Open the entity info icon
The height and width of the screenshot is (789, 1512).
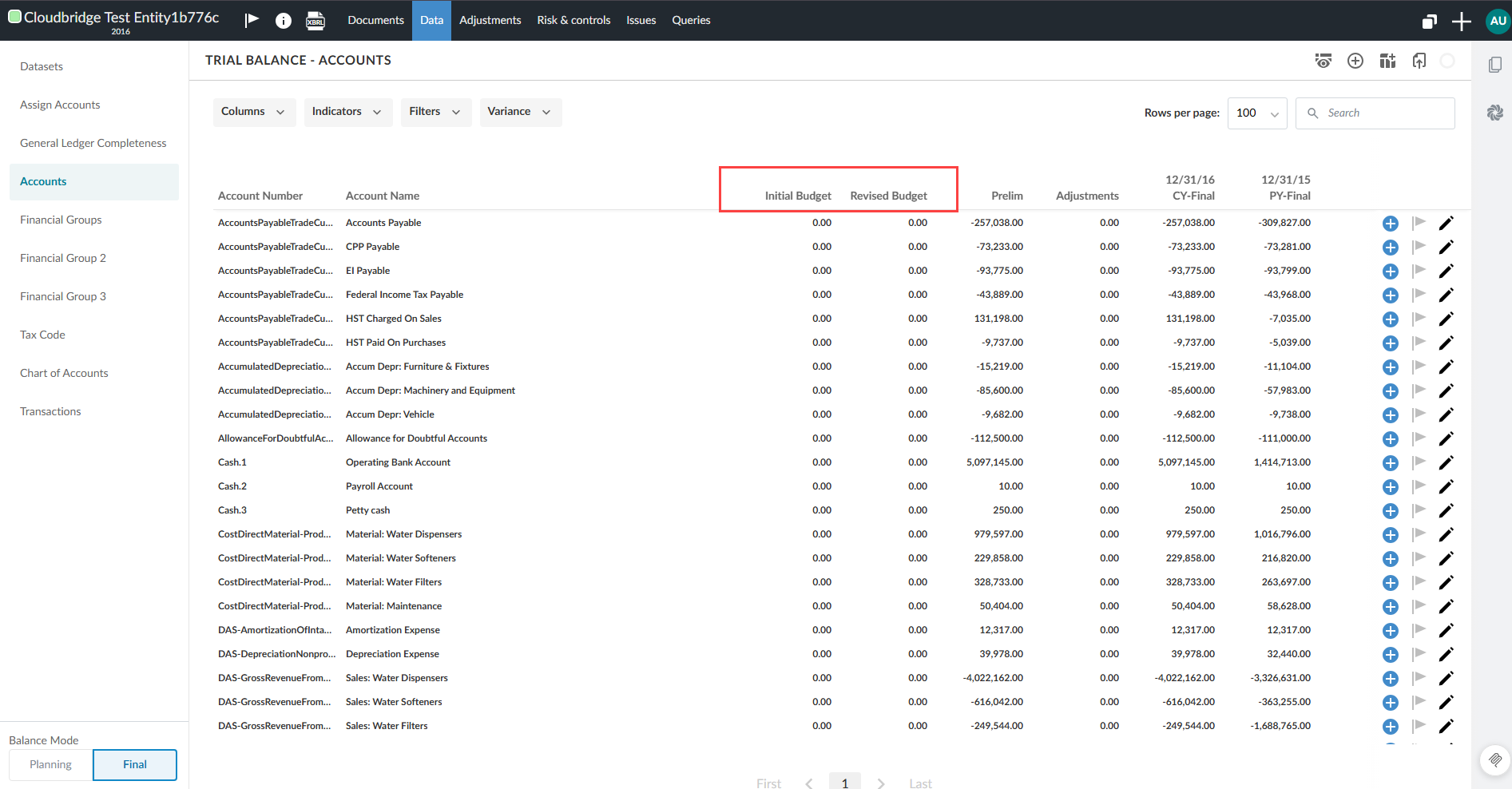(x=284, y=21)
